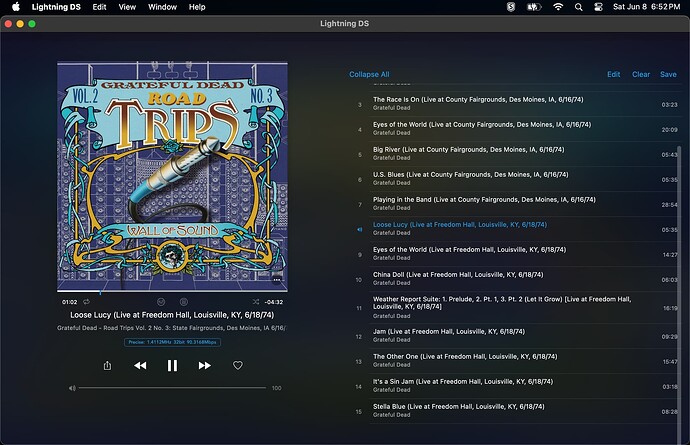690x445 pixels.
Task: Play China Doll track
Action: click(517, 279)
